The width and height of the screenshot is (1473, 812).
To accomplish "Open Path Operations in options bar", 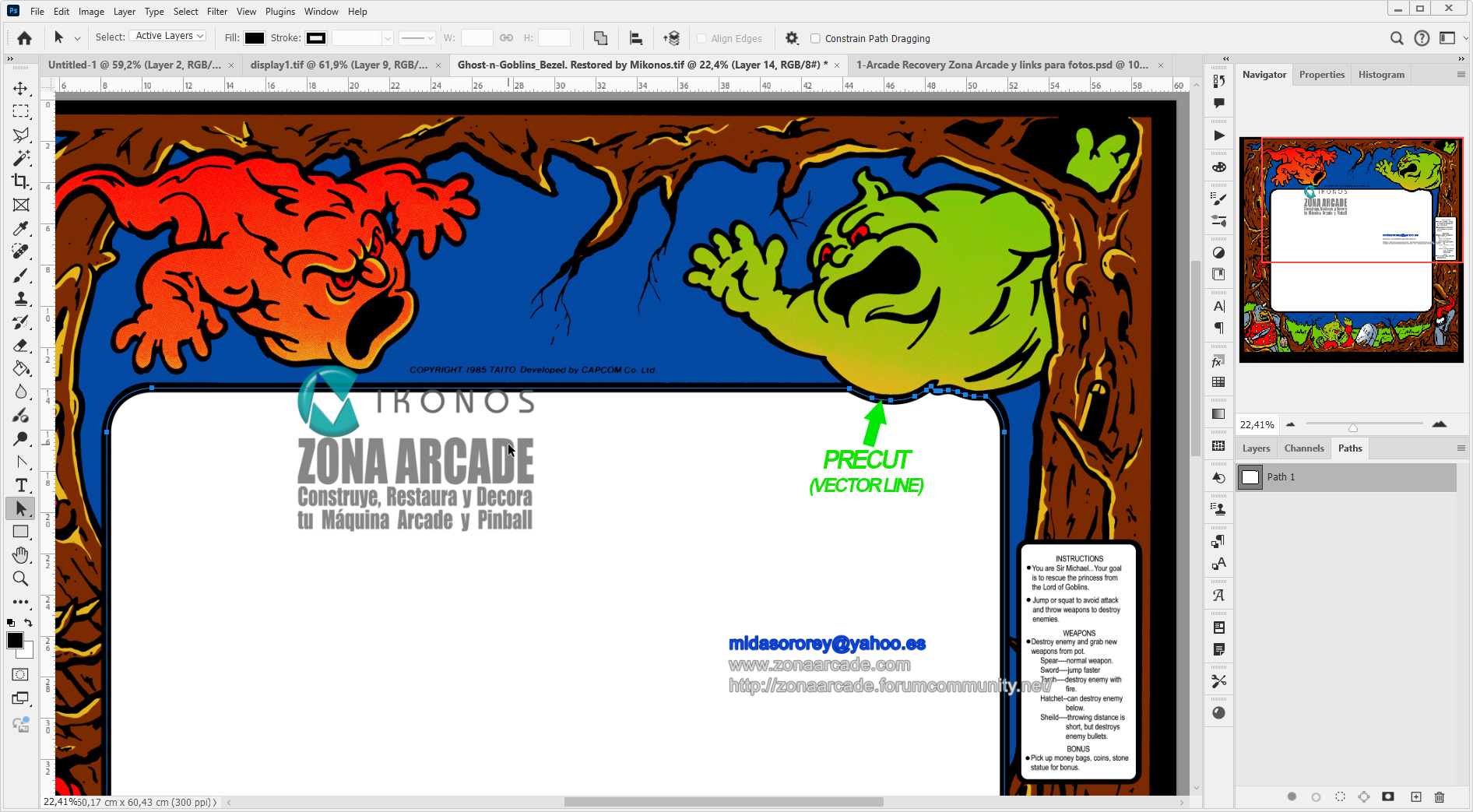I will (x=600, y=38).
